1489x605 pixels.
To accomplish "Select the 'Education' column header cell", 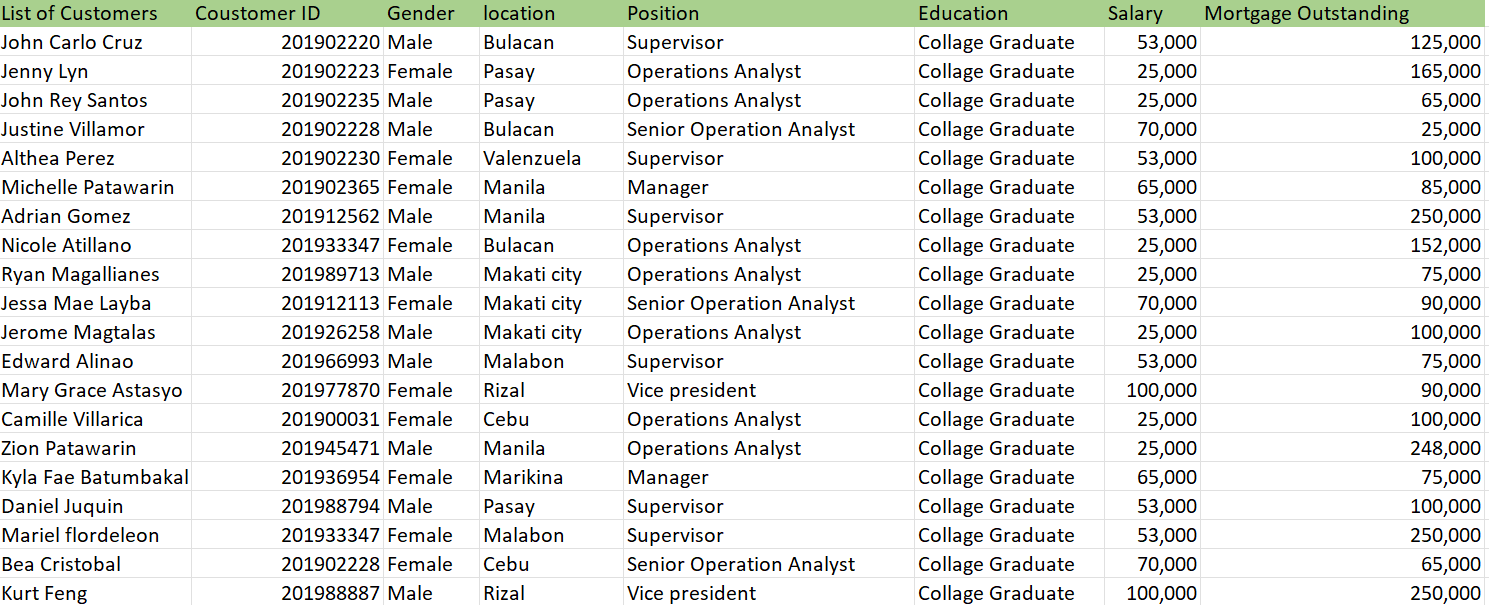I will (1009, 13).
